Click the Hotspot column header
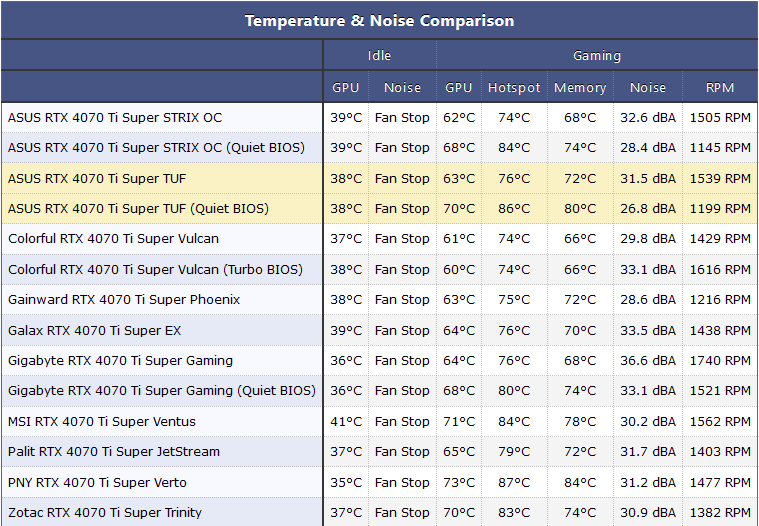 pos(514,87)
